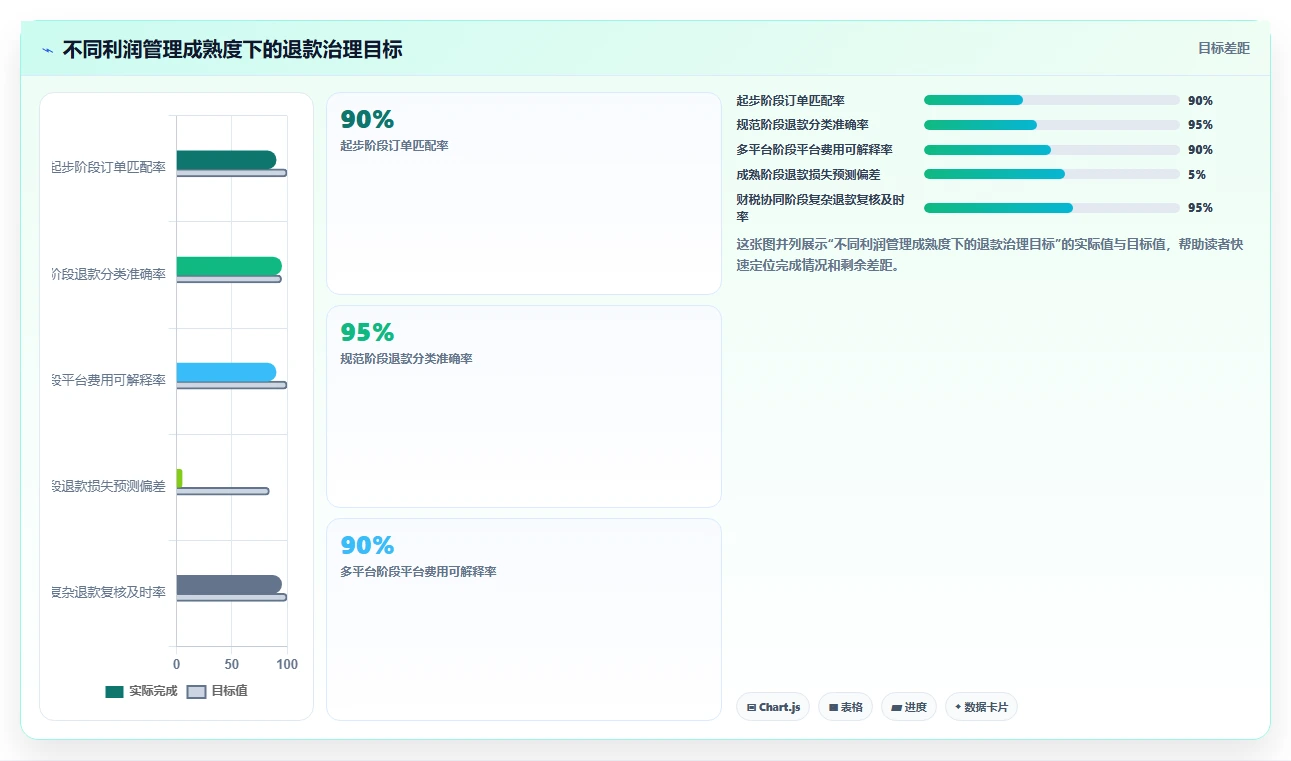
Task: Click the 财税协同阶段复杂退款复核及时率 list label
Action: click(821, 208)
